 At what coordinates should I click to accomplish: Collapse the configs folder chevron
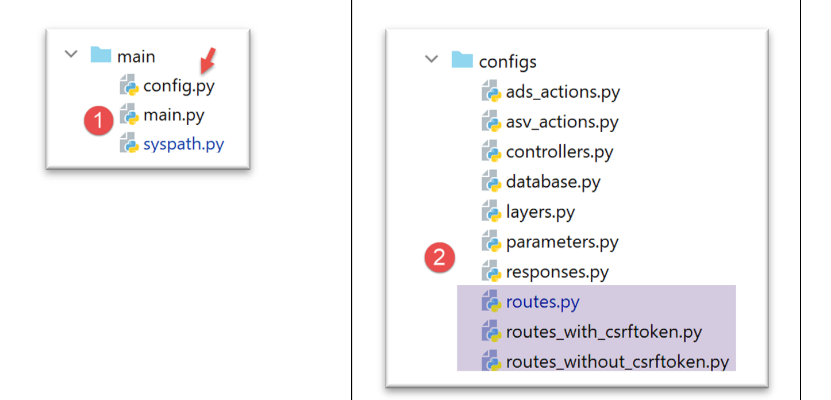point(432,59)
